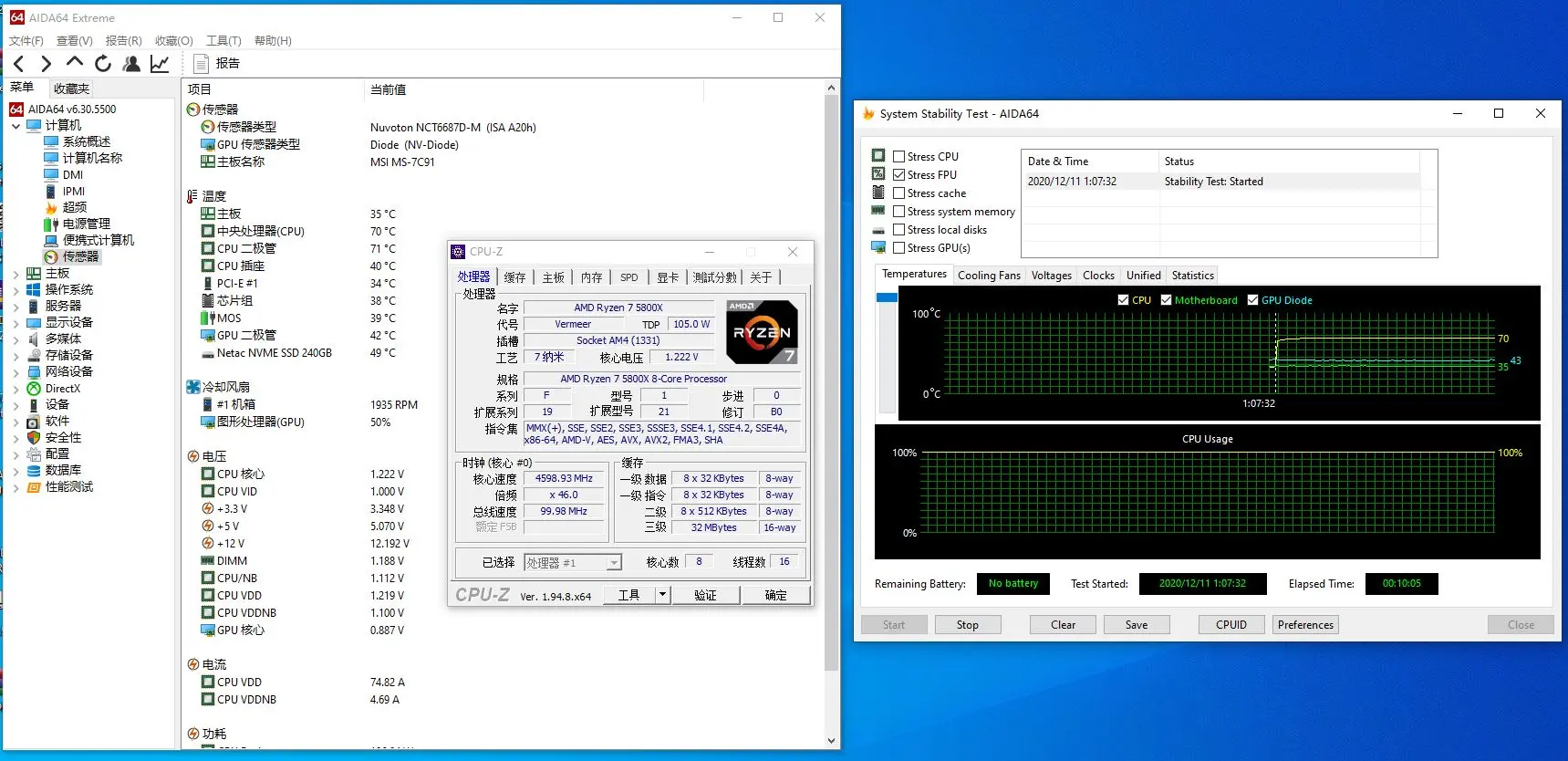Image resolution: width=1568 pixels, height=761 pixels.
Task: Switch to the Cooling Fans tab
Action: 989,276
